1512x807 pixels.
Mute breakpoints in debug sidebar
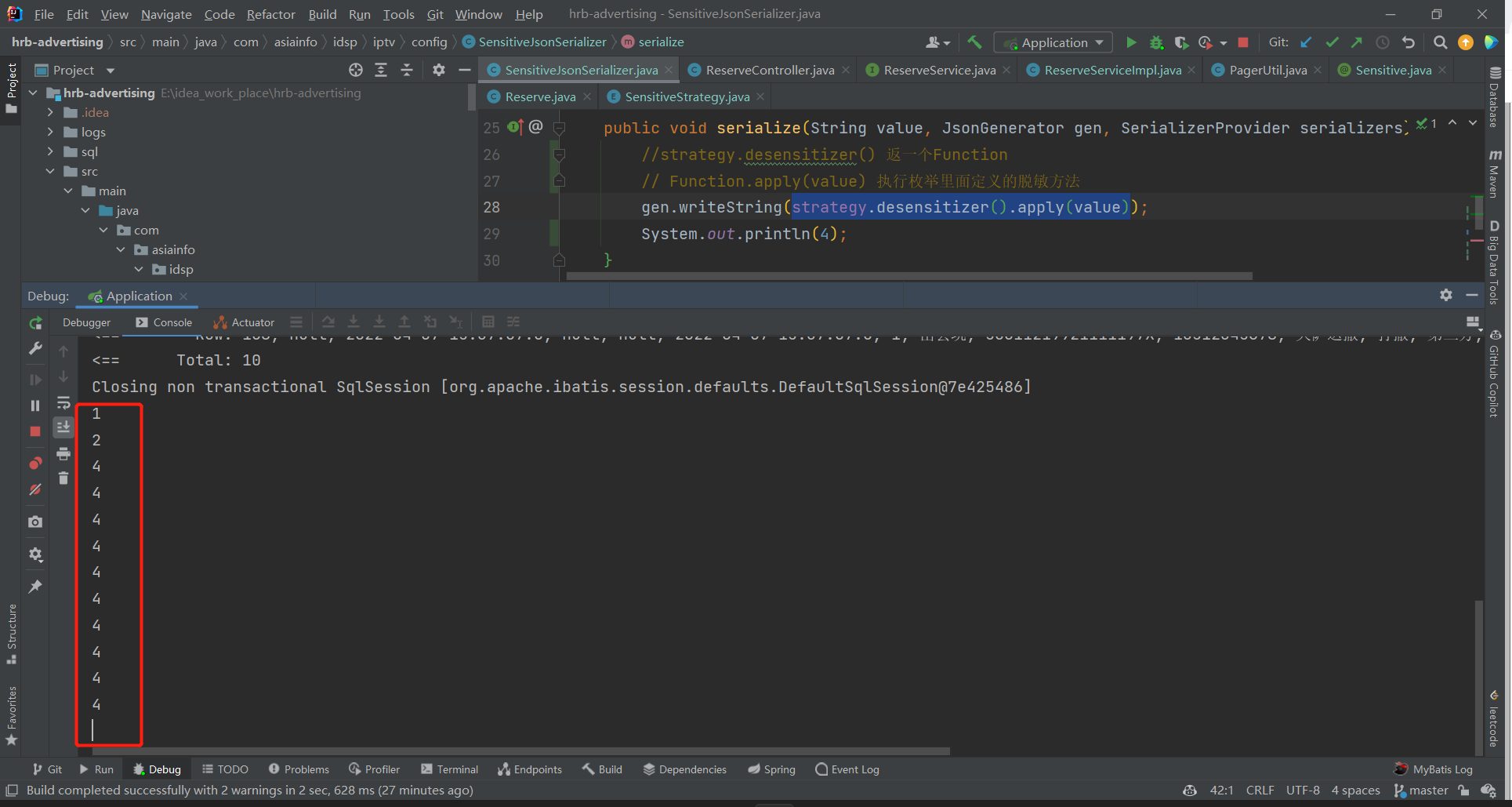click(35, 489)
